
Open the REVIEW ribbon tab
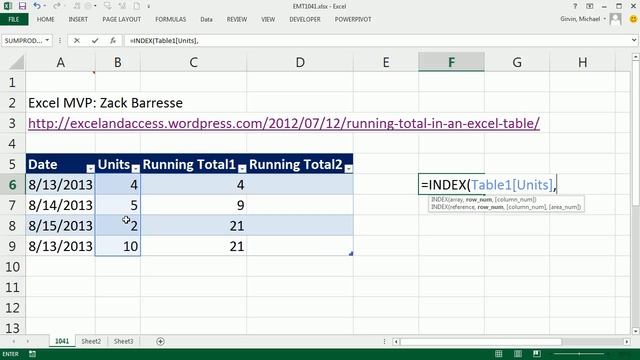click(237, 19)
